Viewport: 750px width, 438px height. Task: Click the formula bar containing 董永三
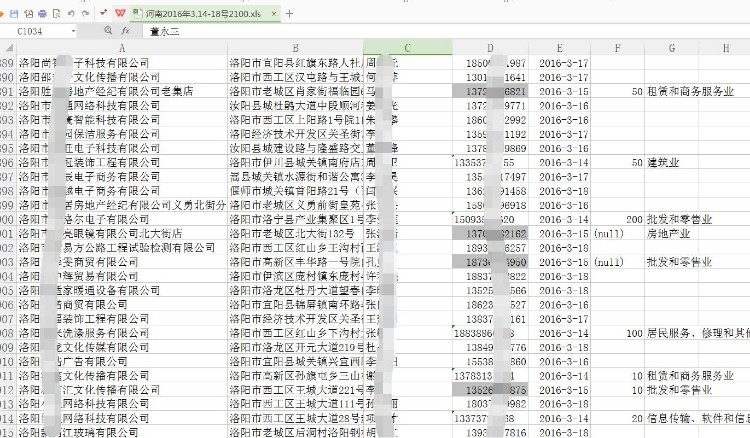[445, 31]
